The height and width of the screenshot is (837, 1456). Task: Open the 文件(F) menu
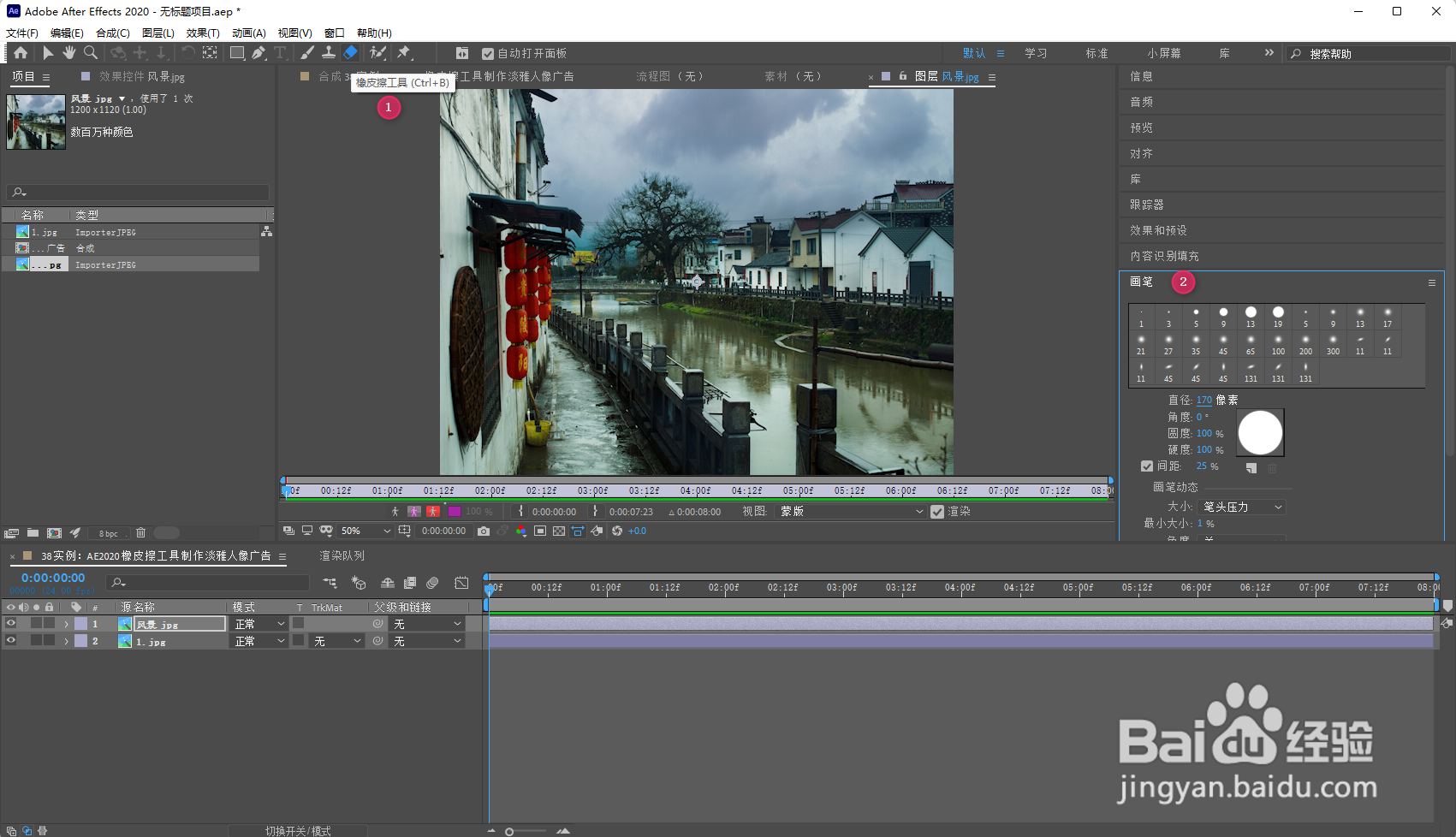22,33
